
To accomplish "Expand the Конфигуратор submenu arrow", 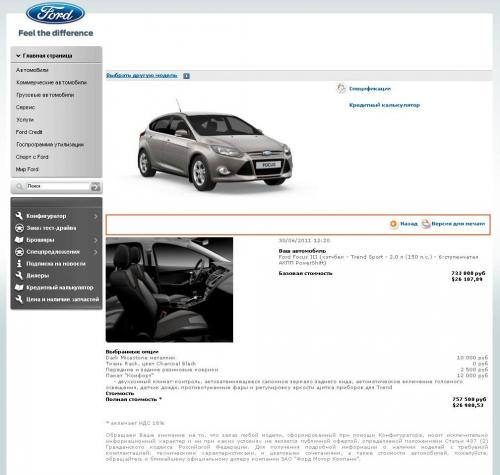I will coord(96,216).
